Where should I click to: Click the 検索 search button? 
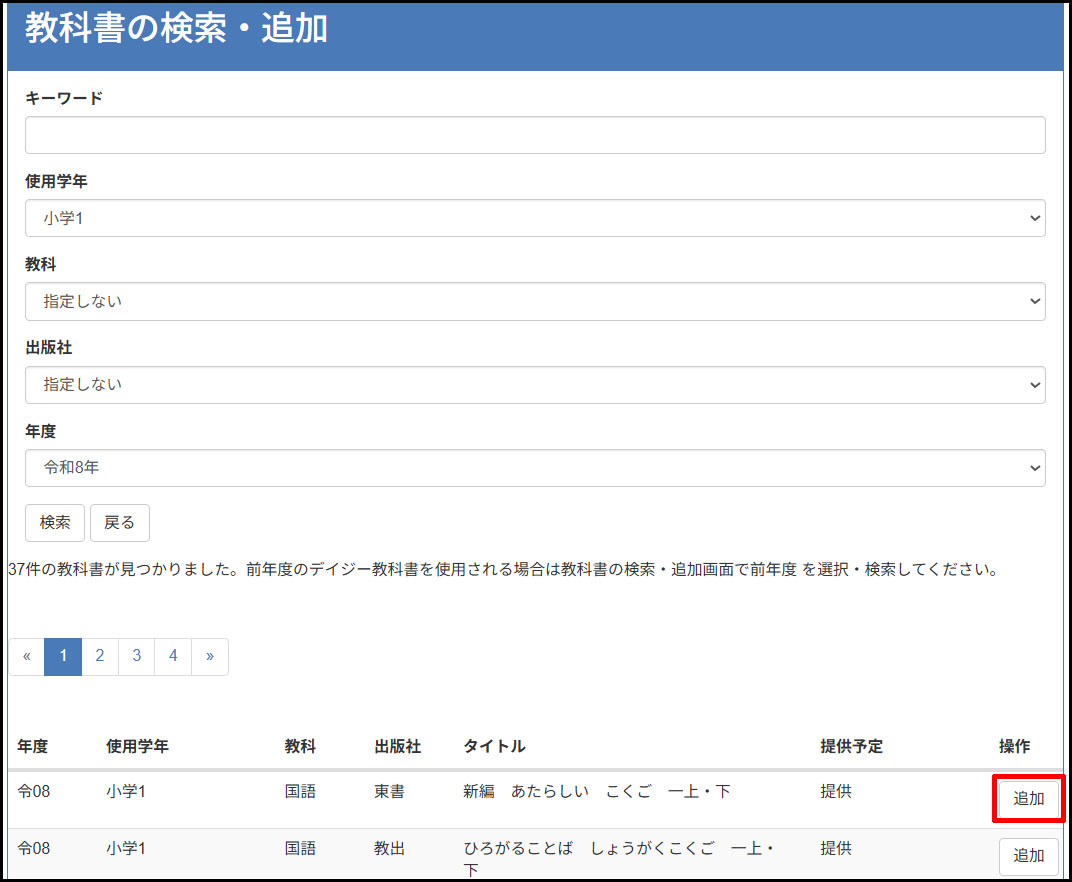[x=54, y=522]
